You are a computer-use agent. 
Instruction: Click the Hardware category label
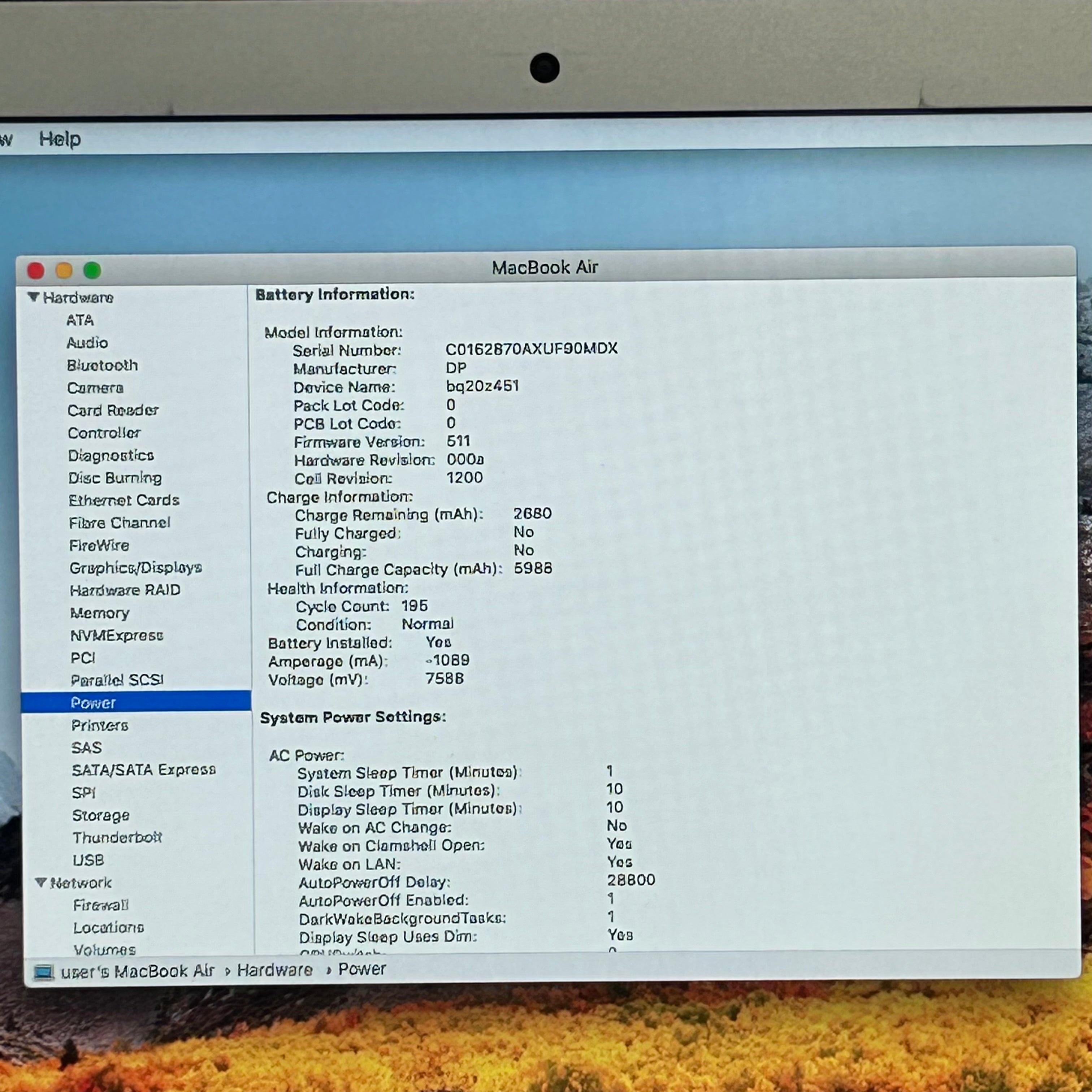(x=78, y=297)
